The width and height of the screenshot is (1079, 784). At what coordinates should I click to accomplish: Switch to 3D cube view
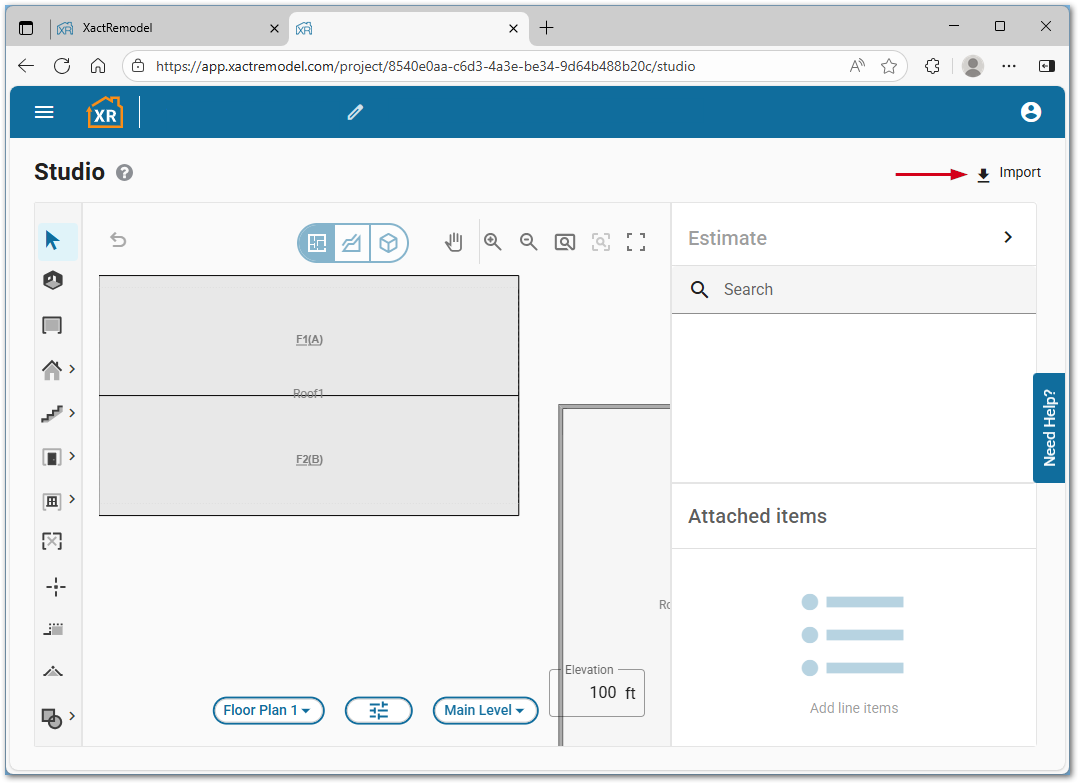click(x=388, y=243)
